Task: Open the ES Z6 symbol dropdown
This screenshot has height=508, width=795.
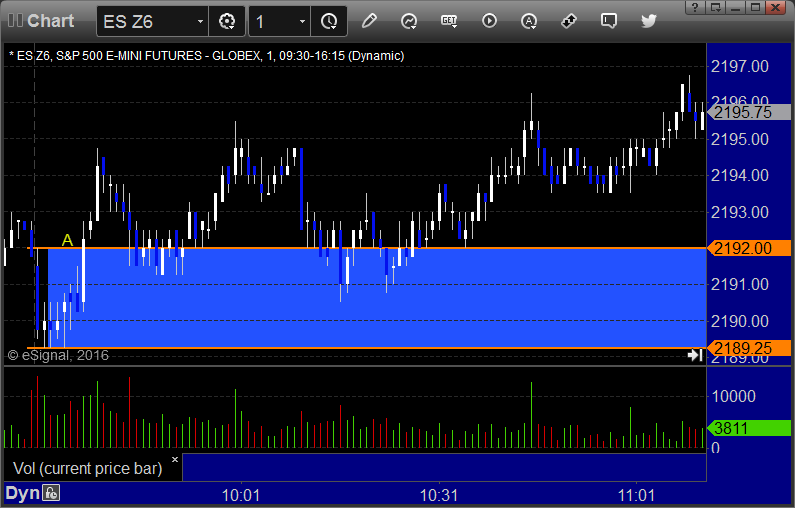Action: (x=200, y=21)
